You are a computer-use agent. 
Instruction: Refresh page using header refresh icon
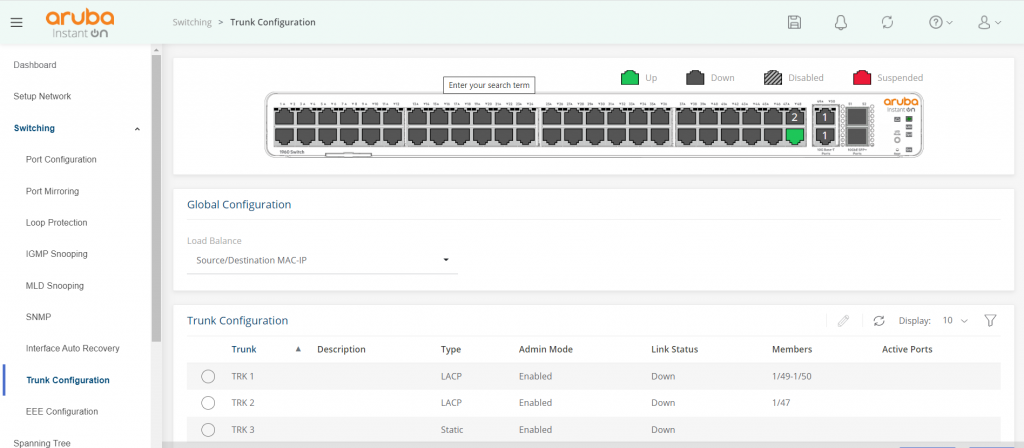coord(887,22)
